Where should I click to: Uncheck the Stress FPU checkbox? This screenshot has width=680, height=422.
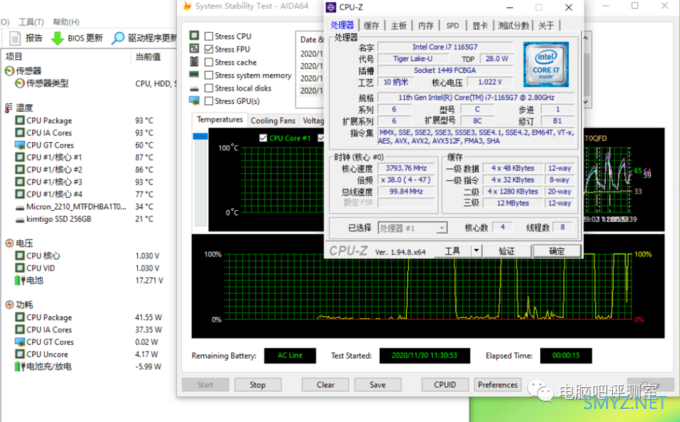(209, 49)
